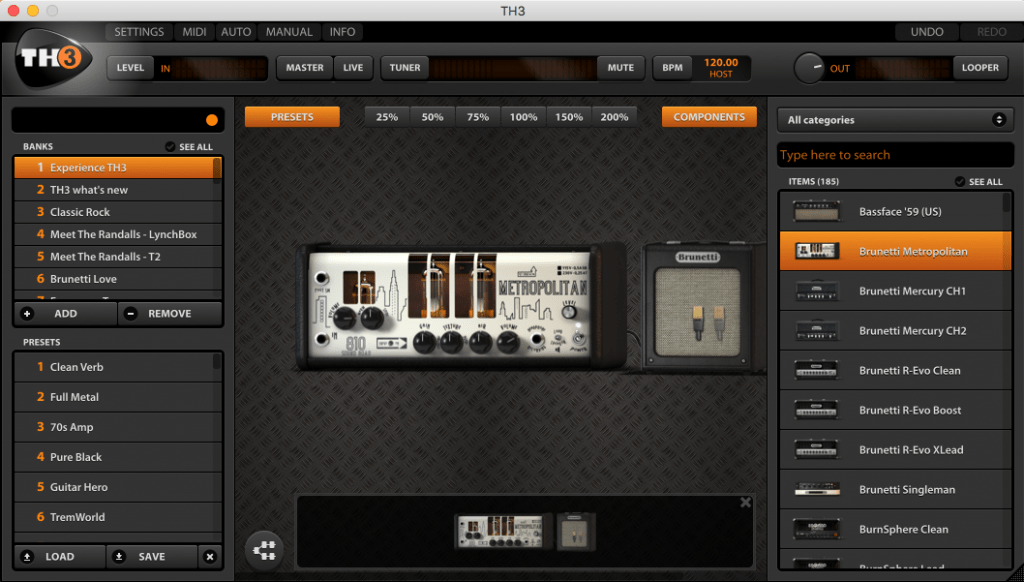Set zoom to 50%
The width and height of the screenshot is (1024, 582).
432,117
